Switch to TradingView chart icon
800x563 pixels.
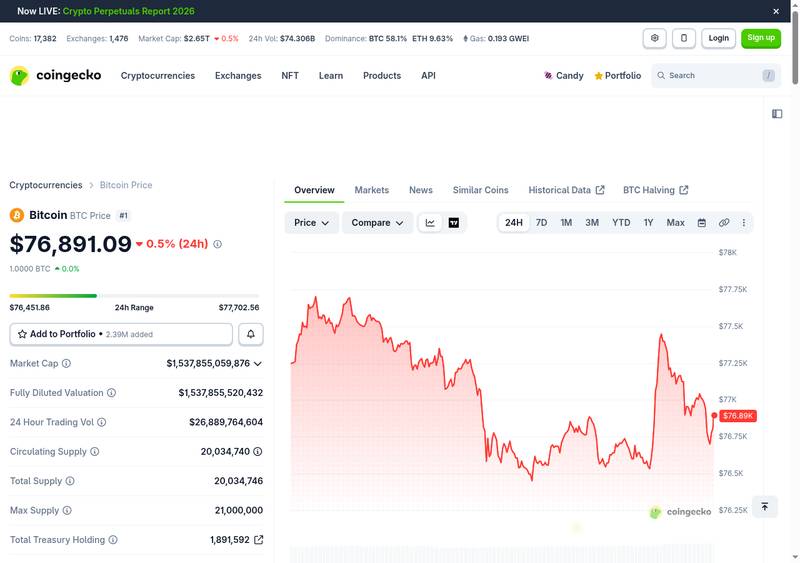(x=454, y=223)
